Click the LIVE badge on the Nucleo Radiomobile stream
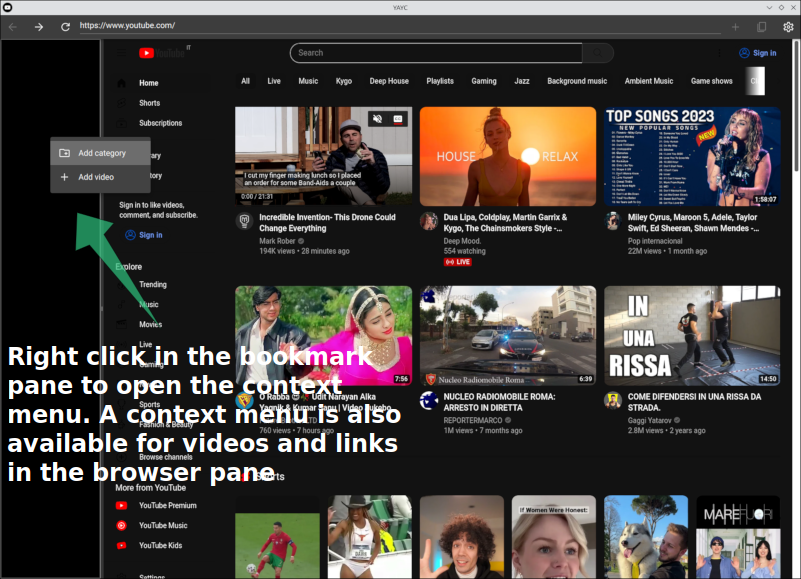Image resolution: width=801 pixels, height=579 pixels. (459, 261)
